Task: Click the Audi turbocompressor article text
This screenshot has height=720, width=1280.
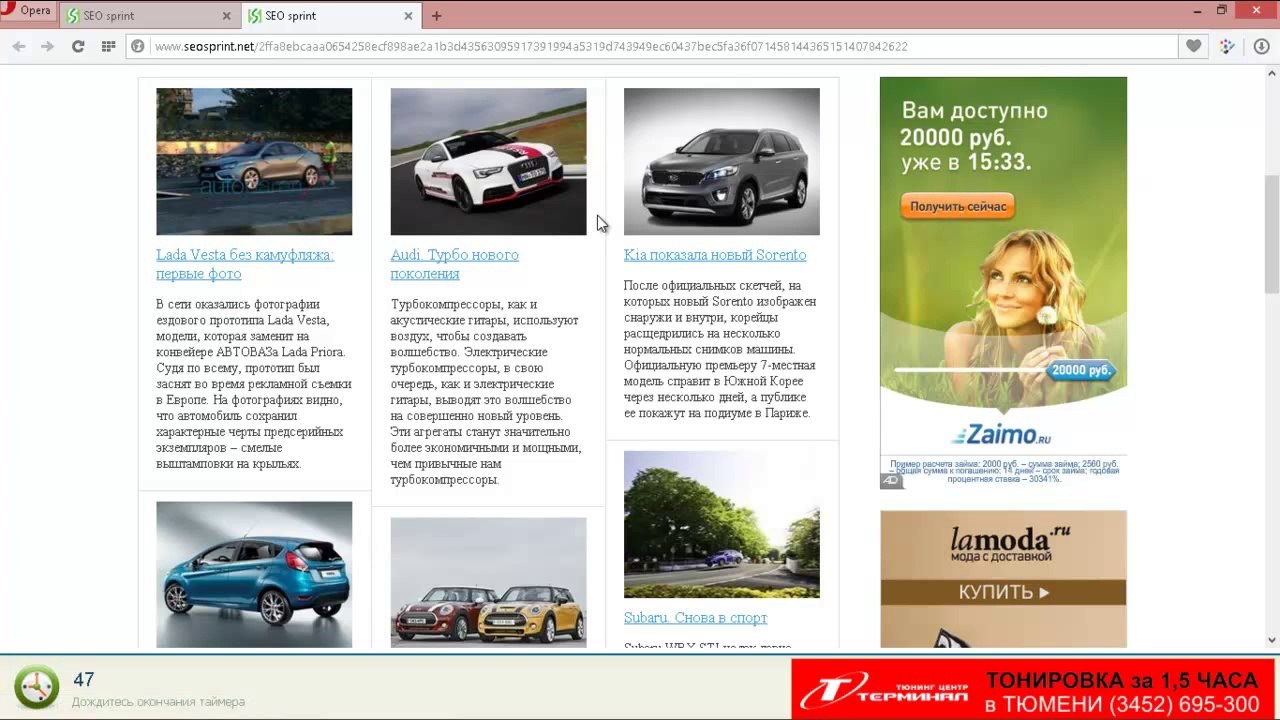Action: coord(486,392)
